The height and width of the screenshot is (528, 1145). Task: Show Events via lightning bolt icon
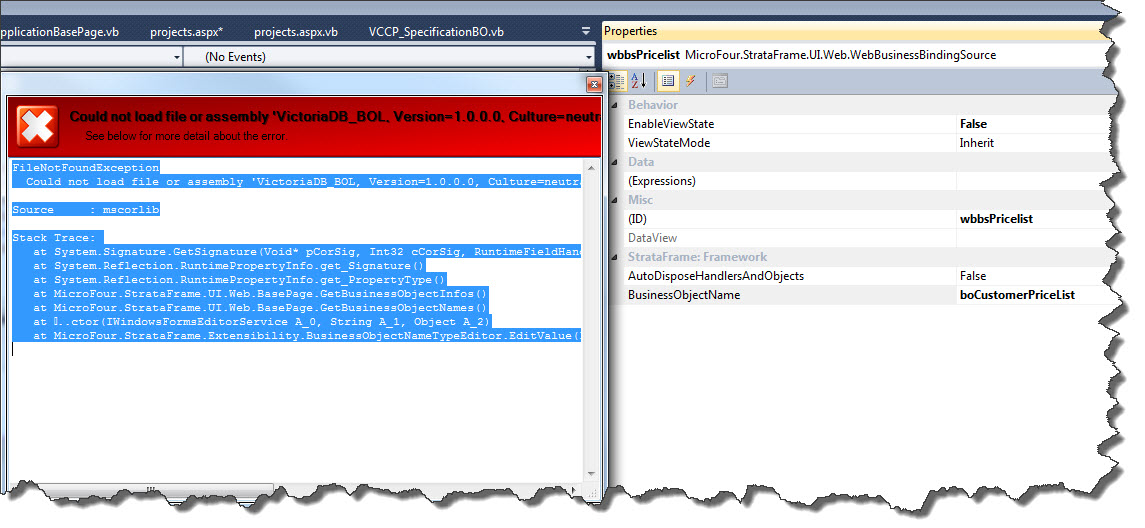(690, 81)
